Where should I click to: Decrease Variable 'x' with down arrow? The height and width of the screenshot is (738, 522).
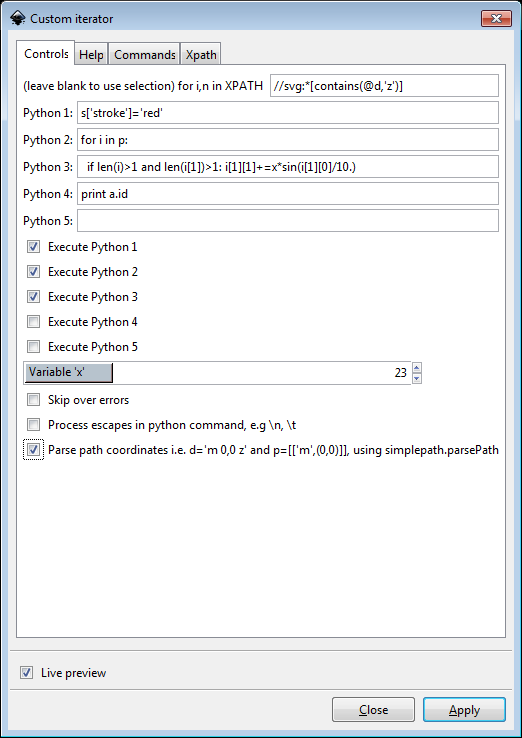pos(417,378)
